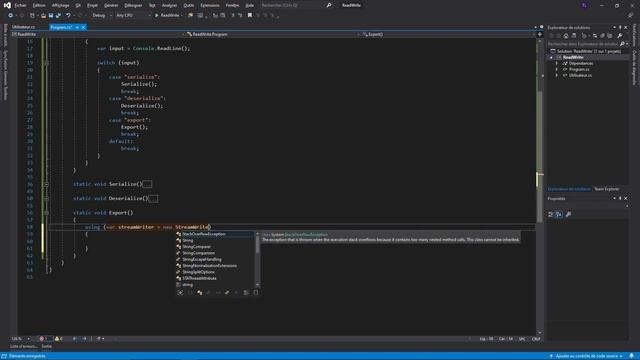This screenshot has width=640, height=360.
Task: Open the Projet menu
Action: coord(92,5)
